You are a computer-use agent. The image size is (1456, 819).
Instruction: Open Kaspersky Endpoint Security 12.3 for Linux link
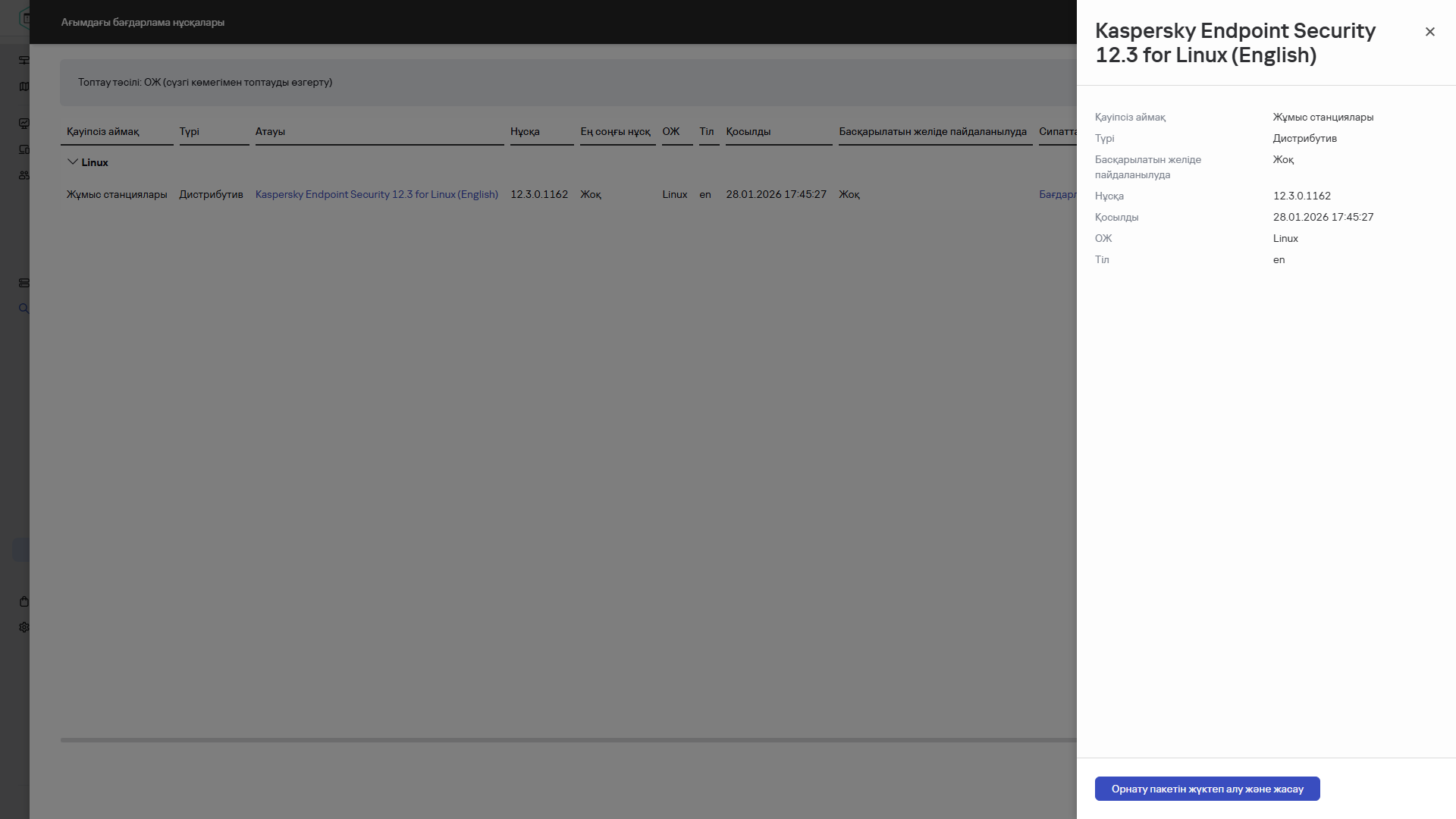[x=376, y=194]
